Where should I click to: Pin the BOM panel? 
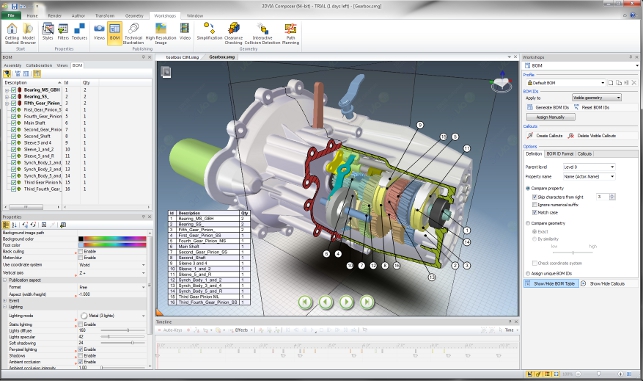click(x=144, y=57)
